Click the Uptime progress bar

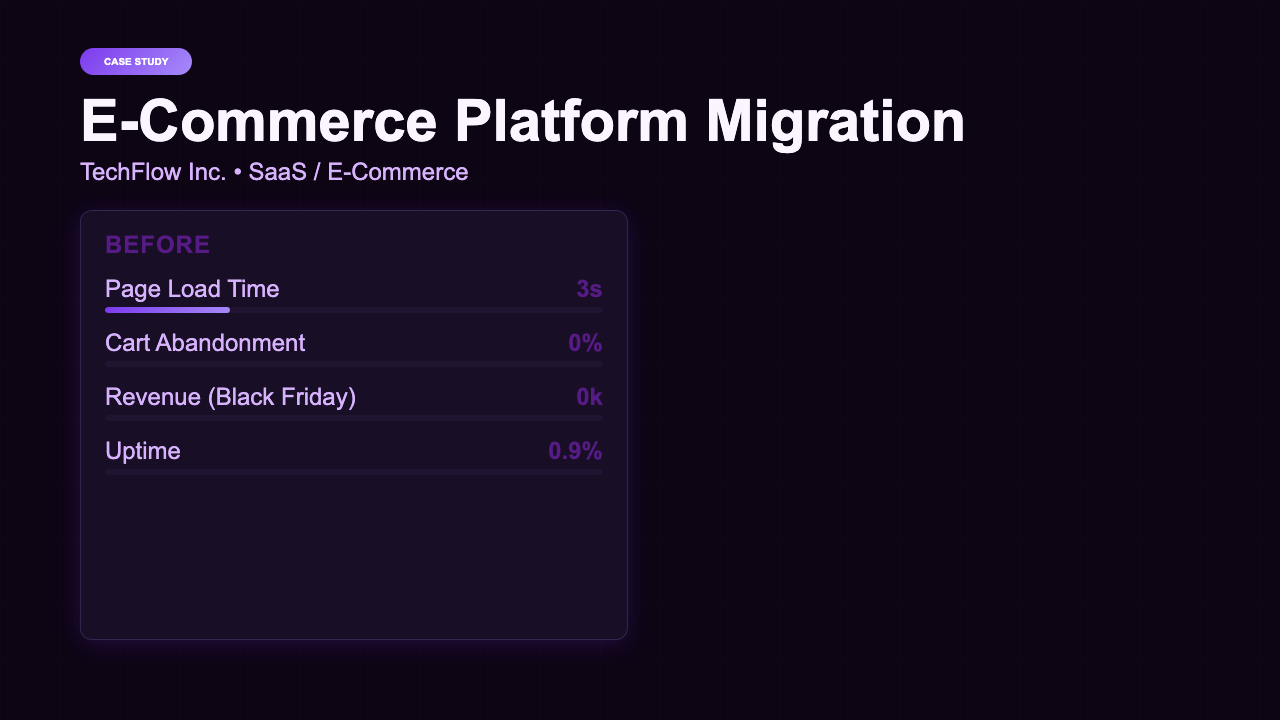click(353, 472)
